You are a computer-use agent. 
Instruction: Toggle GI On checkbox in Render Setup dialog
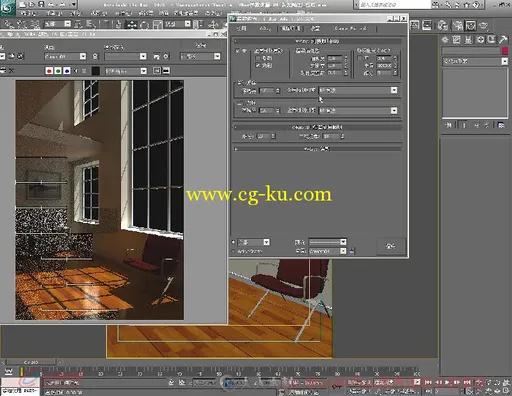click(238, 51)
